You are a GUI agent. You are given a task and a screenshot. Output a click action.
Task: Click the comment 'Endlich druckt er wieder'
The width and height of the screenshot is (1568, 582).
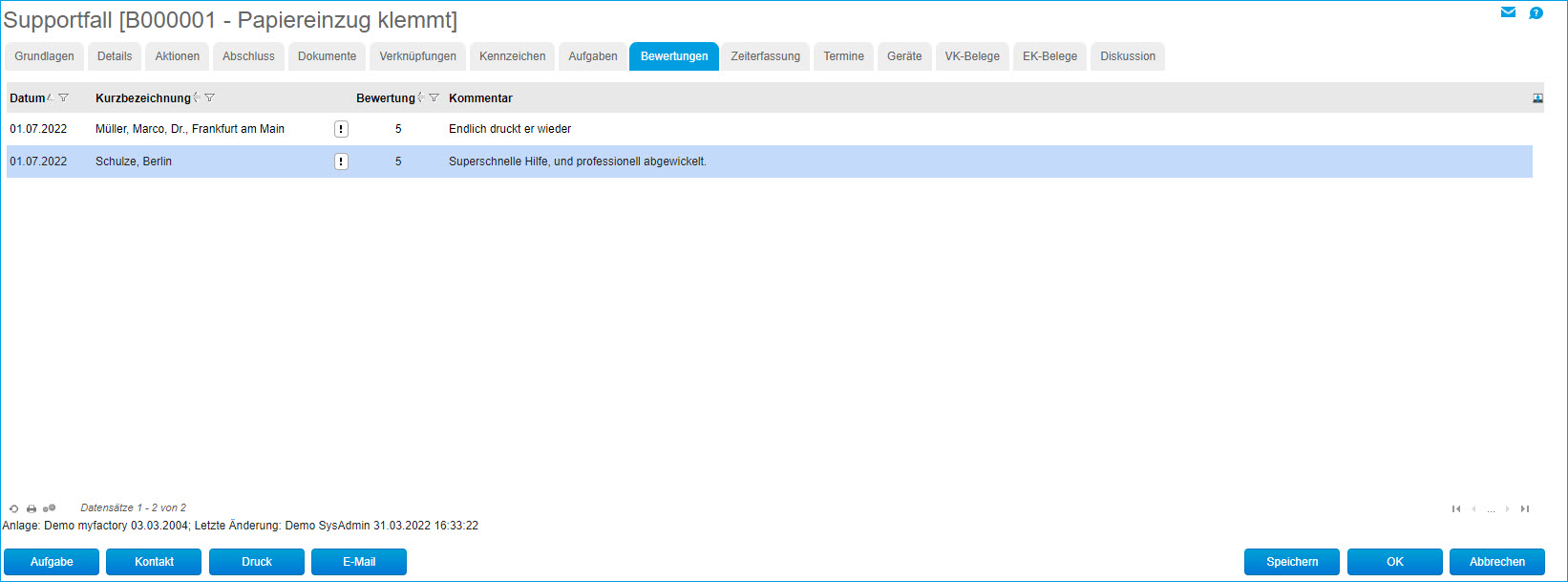point(510,129)
